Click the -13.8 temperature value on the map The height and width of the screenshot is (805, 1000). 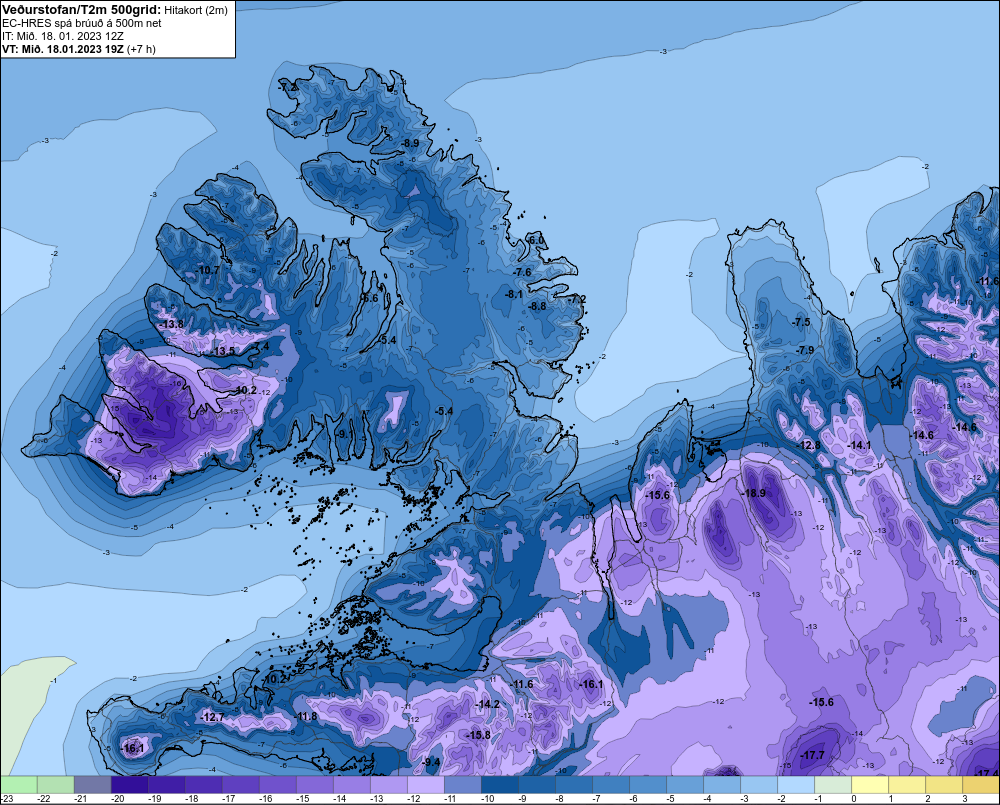(x=171, y=324)
